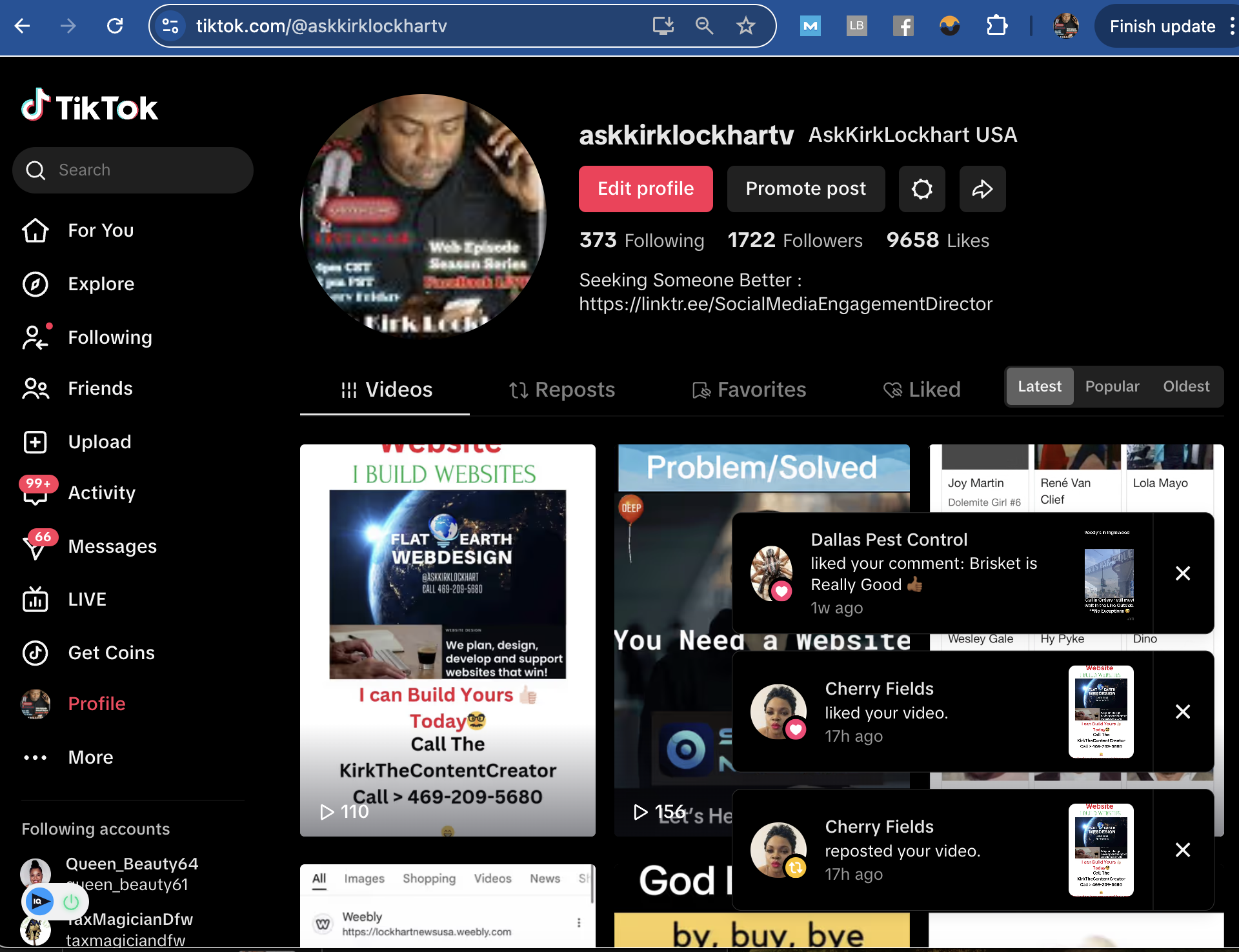Viewport: 1239px width, 952px height.
Task: Dismiss the Dallas Pest Control notification
Action: [x=1182, y=573]
